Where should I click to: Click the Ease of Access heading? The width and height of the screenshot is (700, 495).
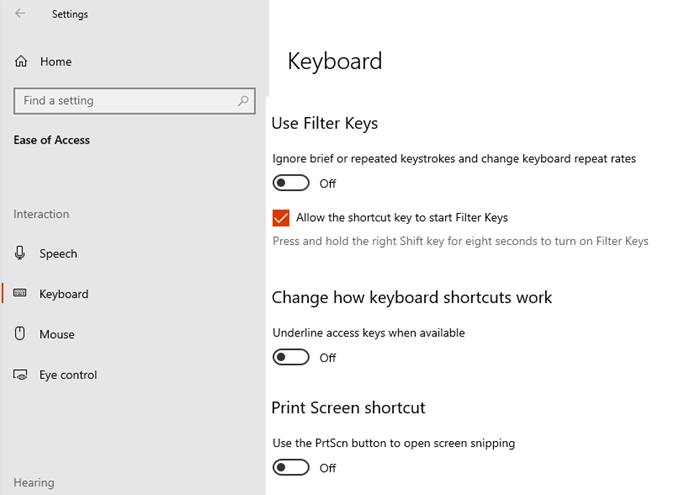coord(52,140)
